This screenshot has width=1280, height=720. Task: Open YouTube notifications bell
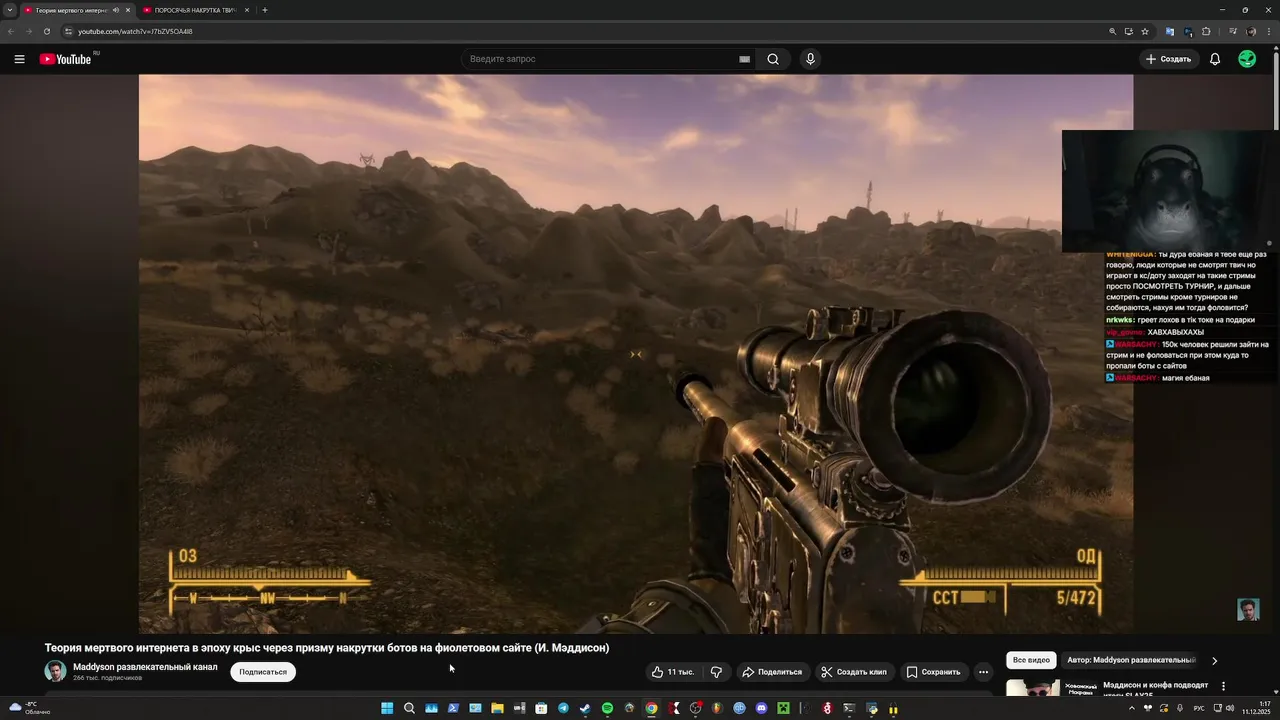coord(1215,59)
